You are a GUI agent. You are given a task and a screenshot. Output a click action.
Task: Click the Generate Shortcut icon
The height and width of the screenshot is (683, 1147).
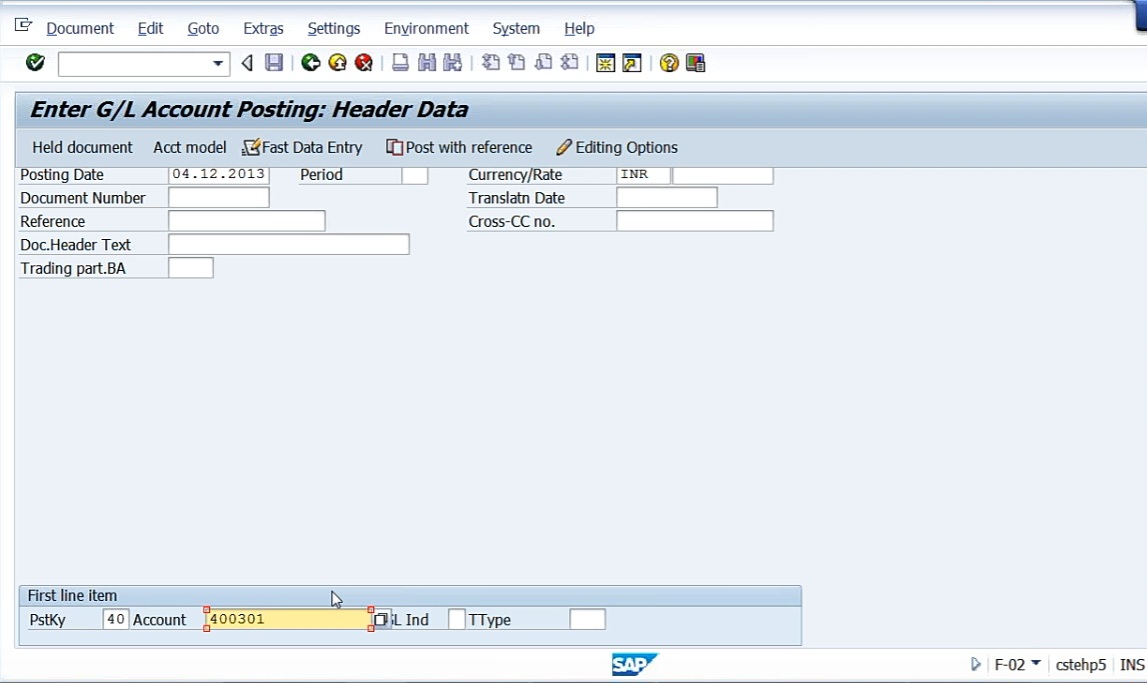[x=632, y=63]
